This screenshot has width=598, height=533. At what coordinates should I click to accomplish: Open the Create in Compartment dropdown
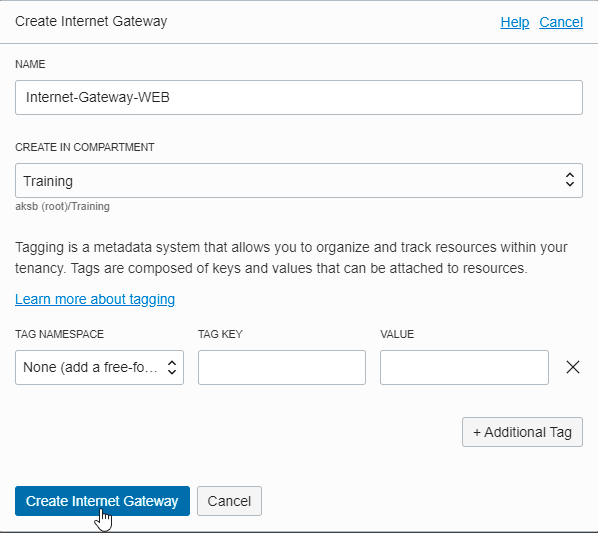point(299,180)
